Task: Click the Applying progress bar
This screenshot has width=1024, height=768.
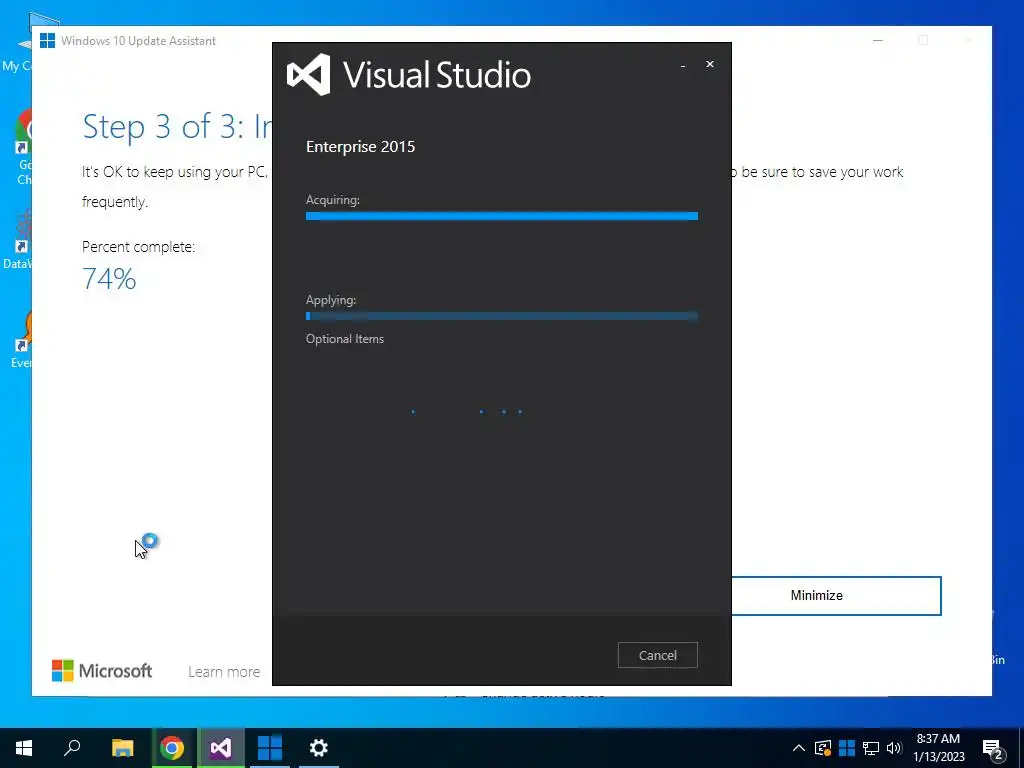Action: [502, 316]
